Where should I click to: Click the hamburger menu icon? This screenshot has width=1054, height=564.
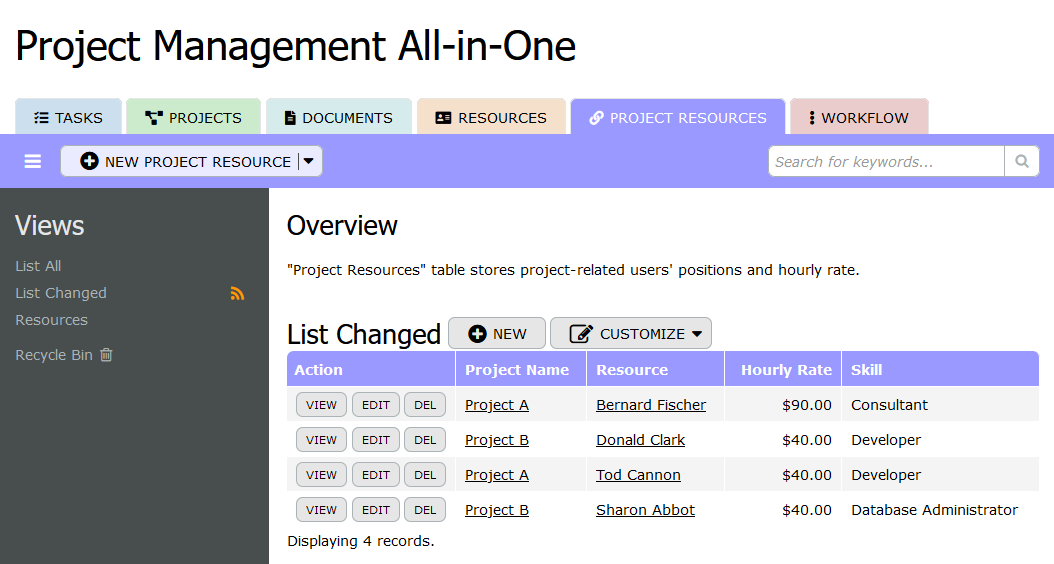coord(33,161)
